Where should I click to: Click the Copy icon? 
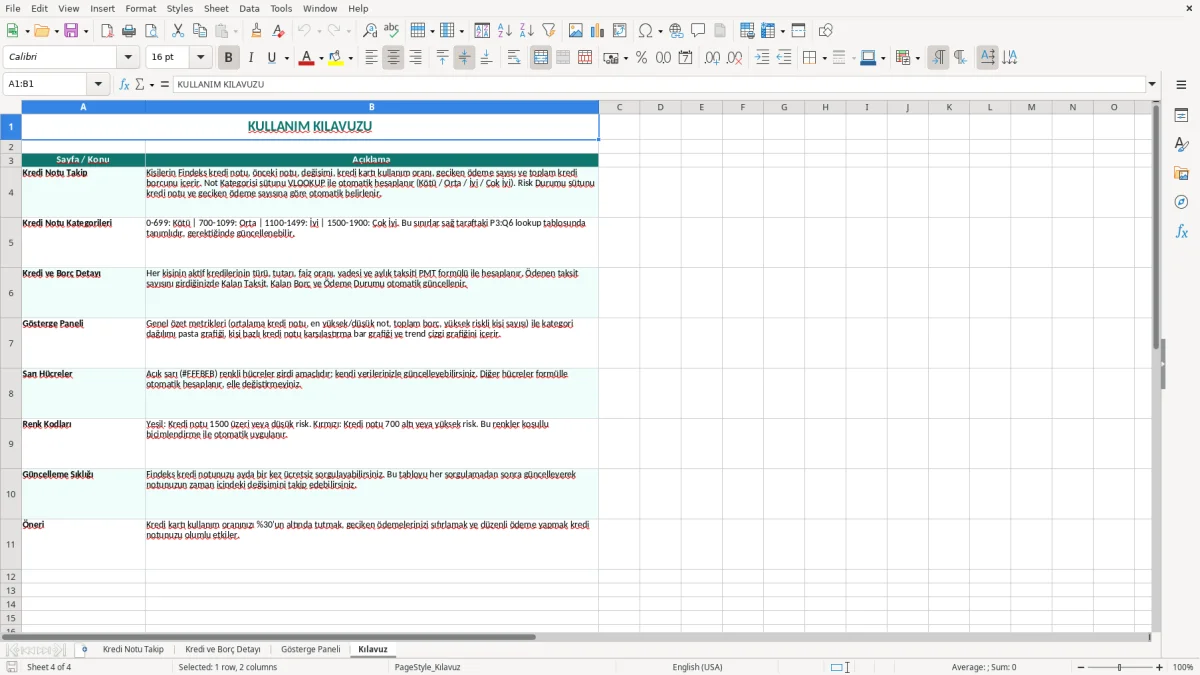point(200,31)
